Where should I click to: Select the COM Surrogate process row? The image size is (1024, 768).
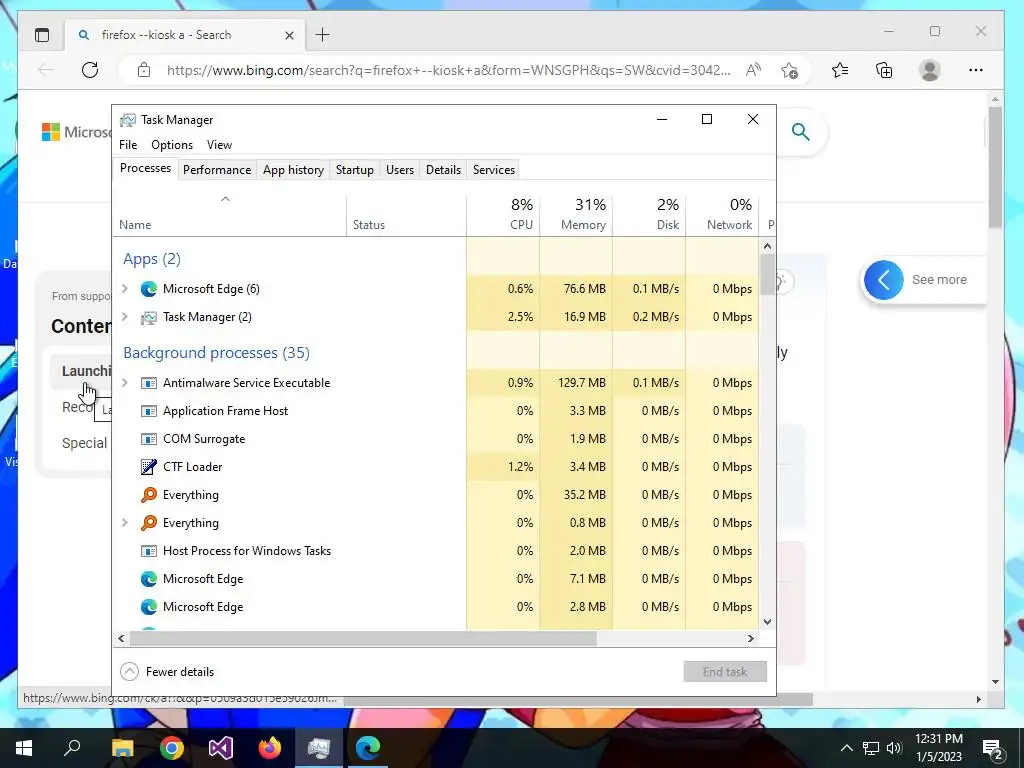[436, 439]
